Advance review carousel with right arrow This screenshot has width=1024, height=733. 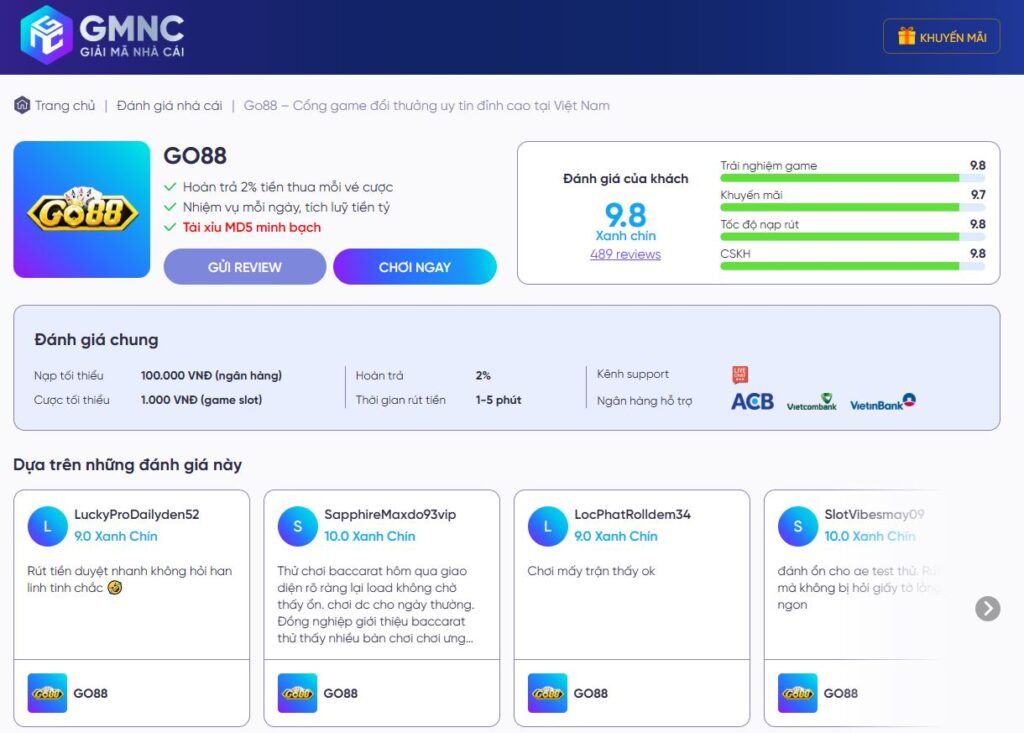(x=987, y=608)
